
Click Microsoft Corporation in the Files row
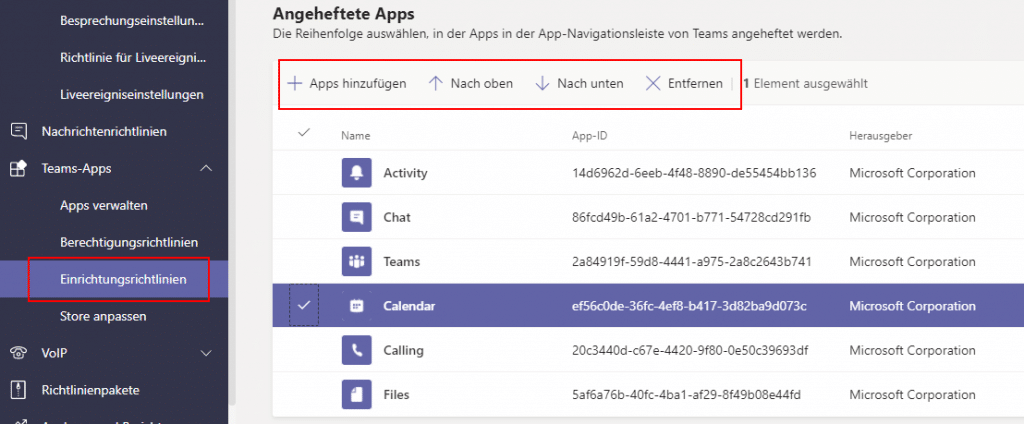pyautogui.click(x=912, y=395)
